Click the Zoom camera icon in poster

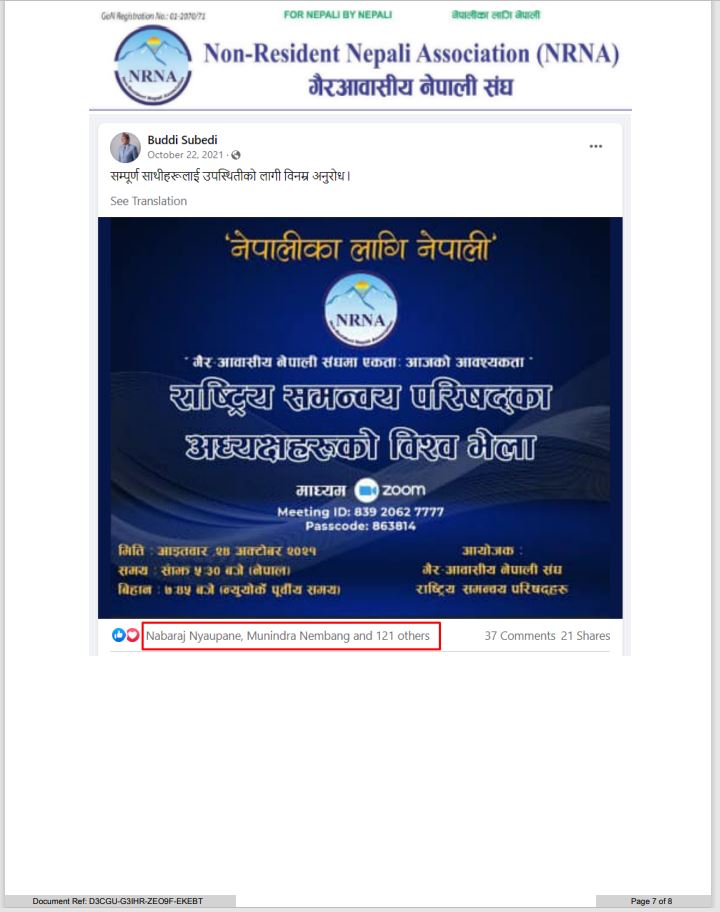[x=366, y=490]
